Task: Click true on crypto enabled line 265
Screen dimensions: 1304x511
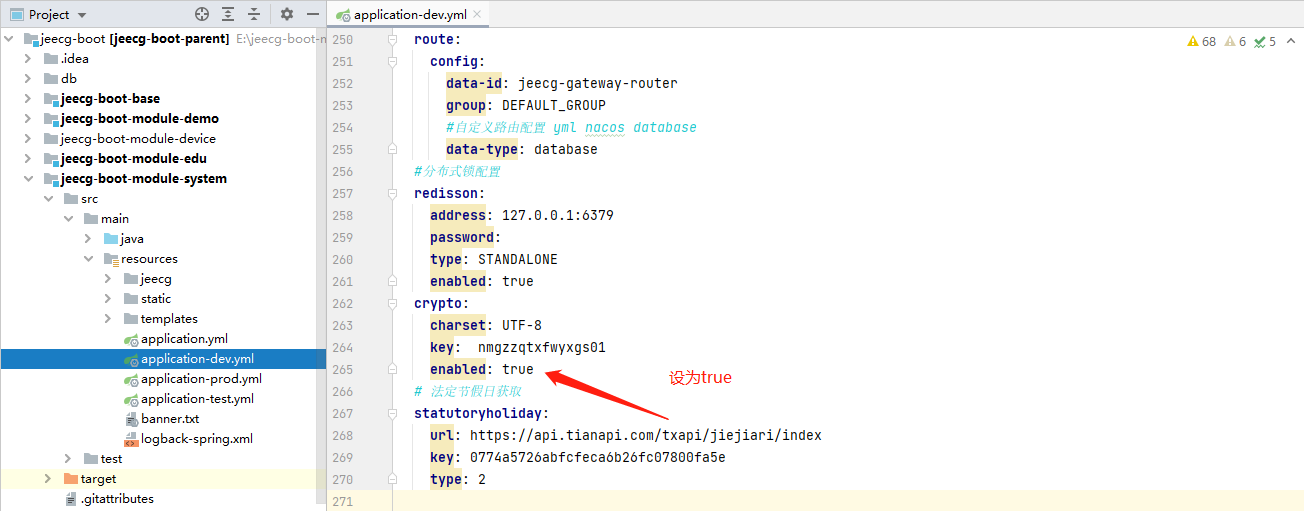Action: tap(517, 369)
